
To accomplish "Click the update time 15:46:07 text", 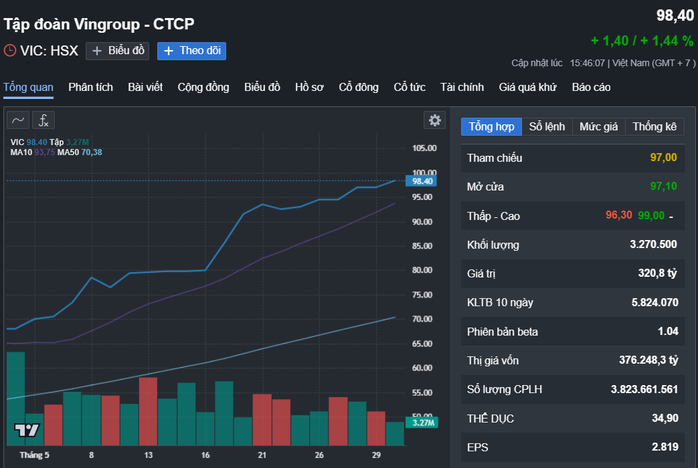I will (x=587, y=63).
